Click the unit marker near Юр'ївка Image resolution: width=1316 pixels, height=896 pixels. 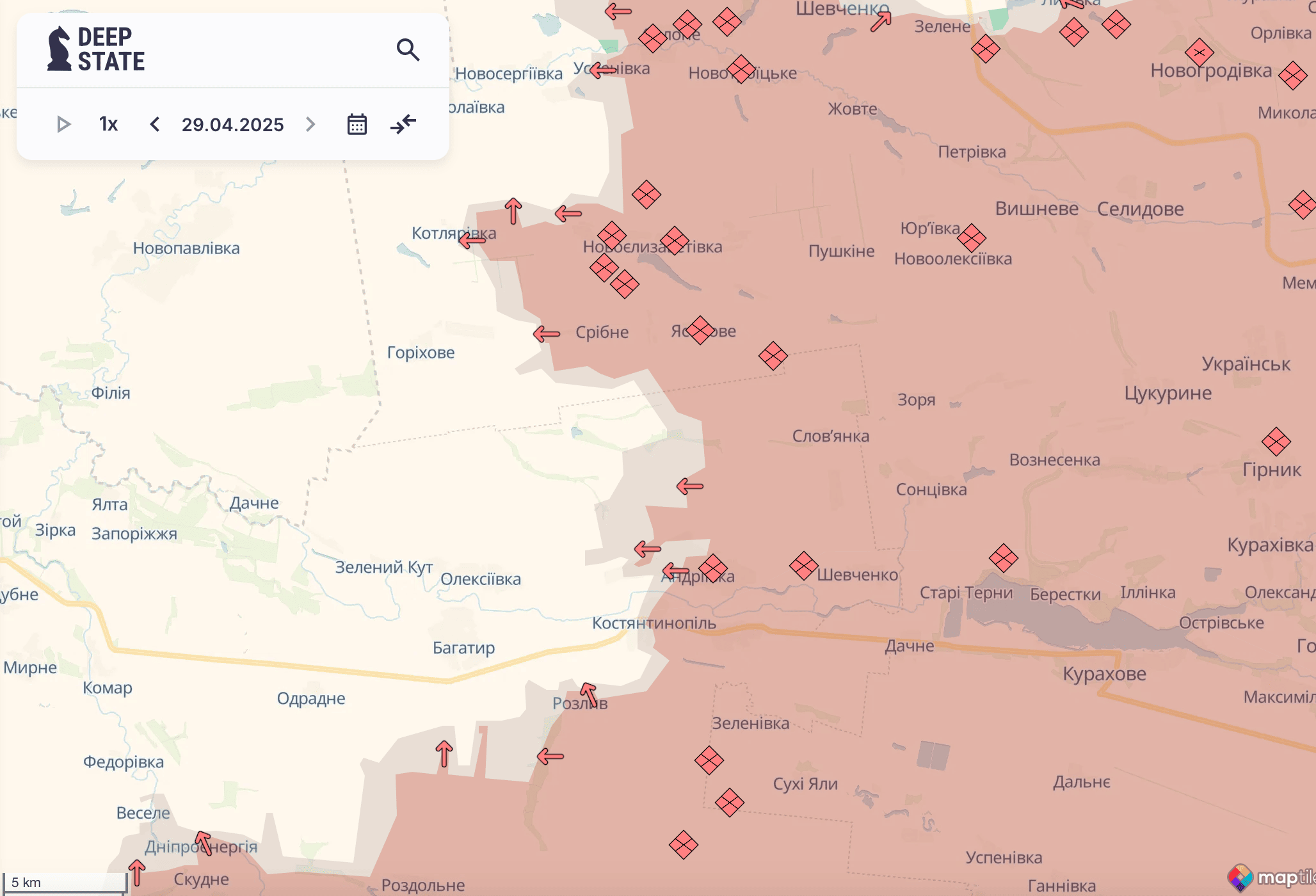coord(972,238)
